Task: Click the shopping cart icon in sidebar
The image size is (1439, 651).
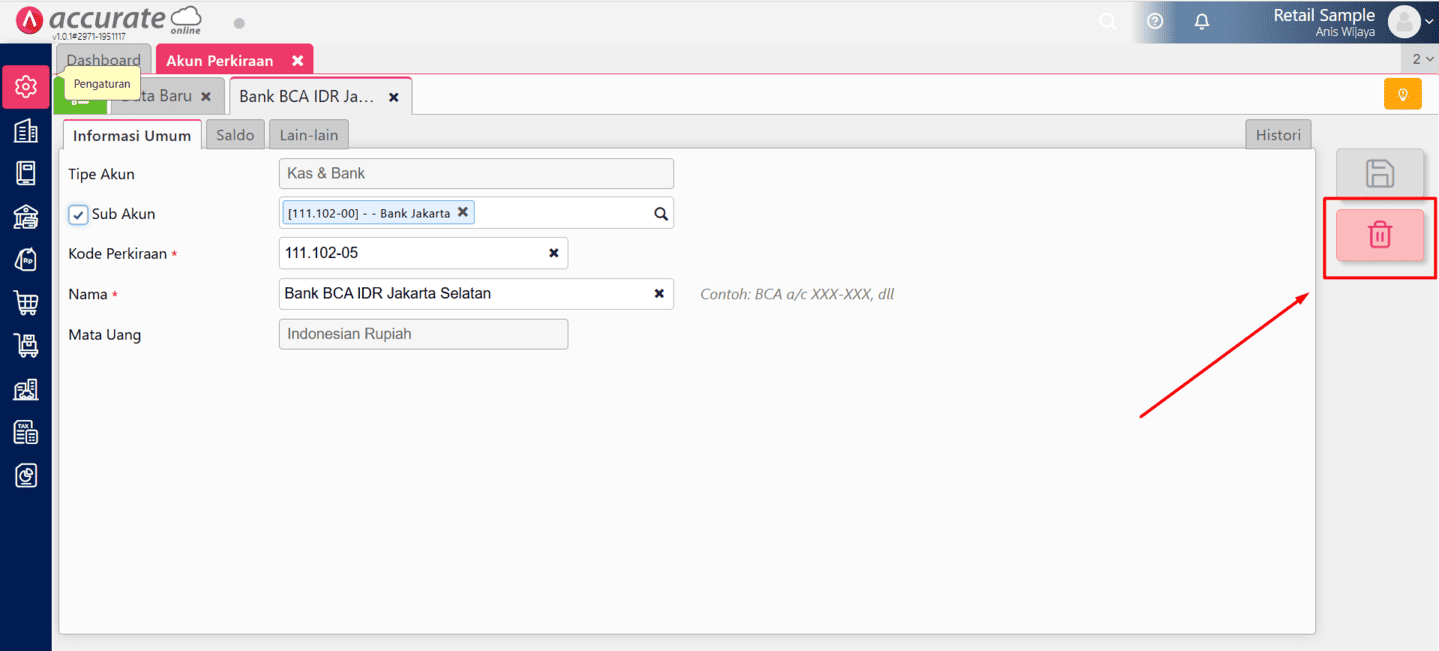Action: [x=26, y=302]
